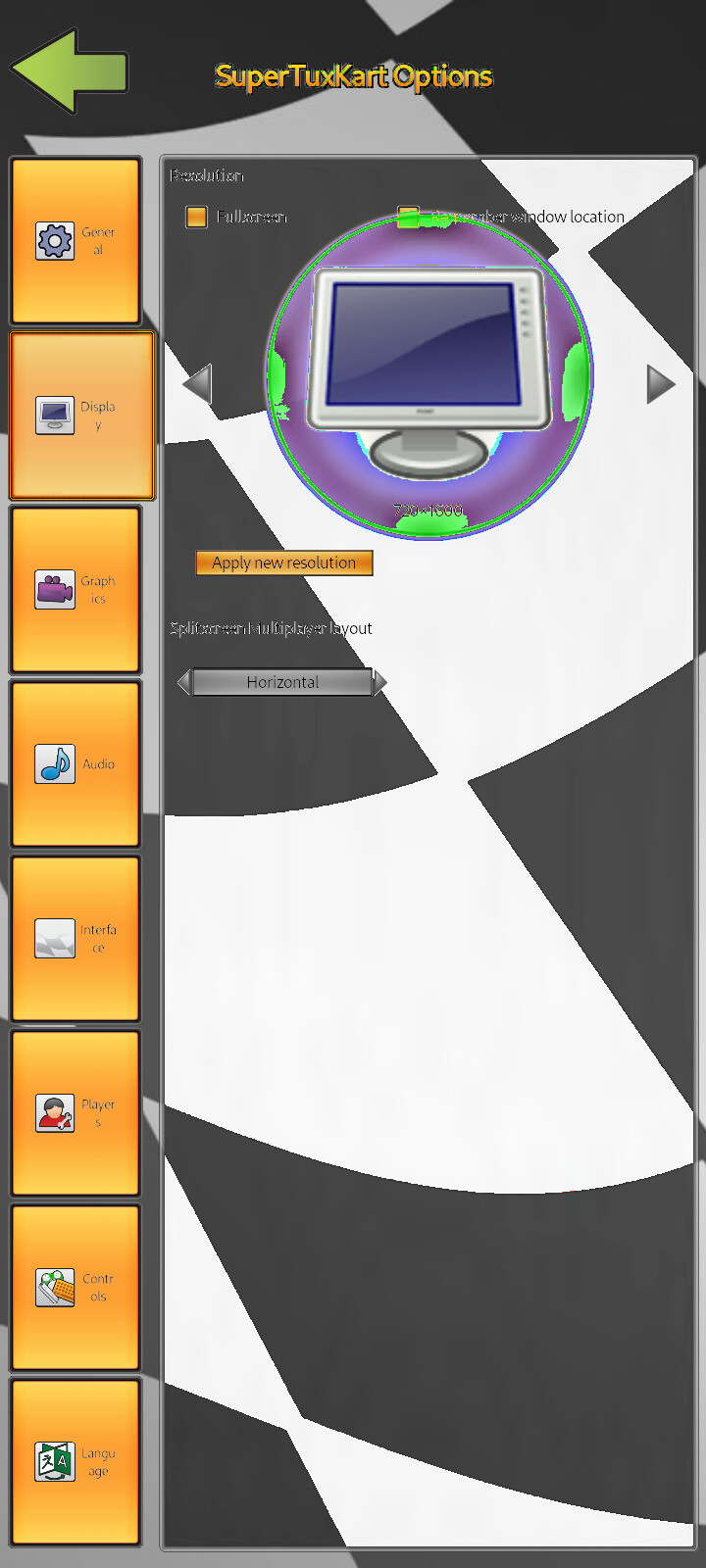Toggle the Fullscreen checkbox

[x=197, y=217]
